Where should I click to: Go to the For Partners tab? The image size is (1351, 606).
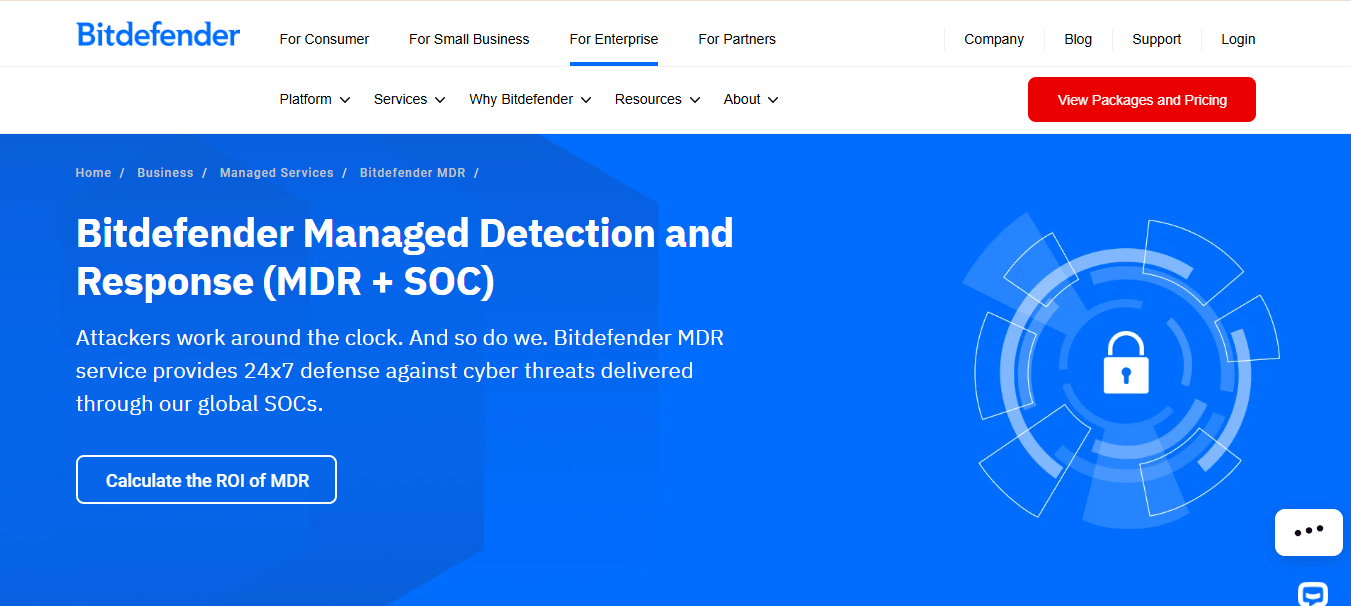(x=737, y=39)
